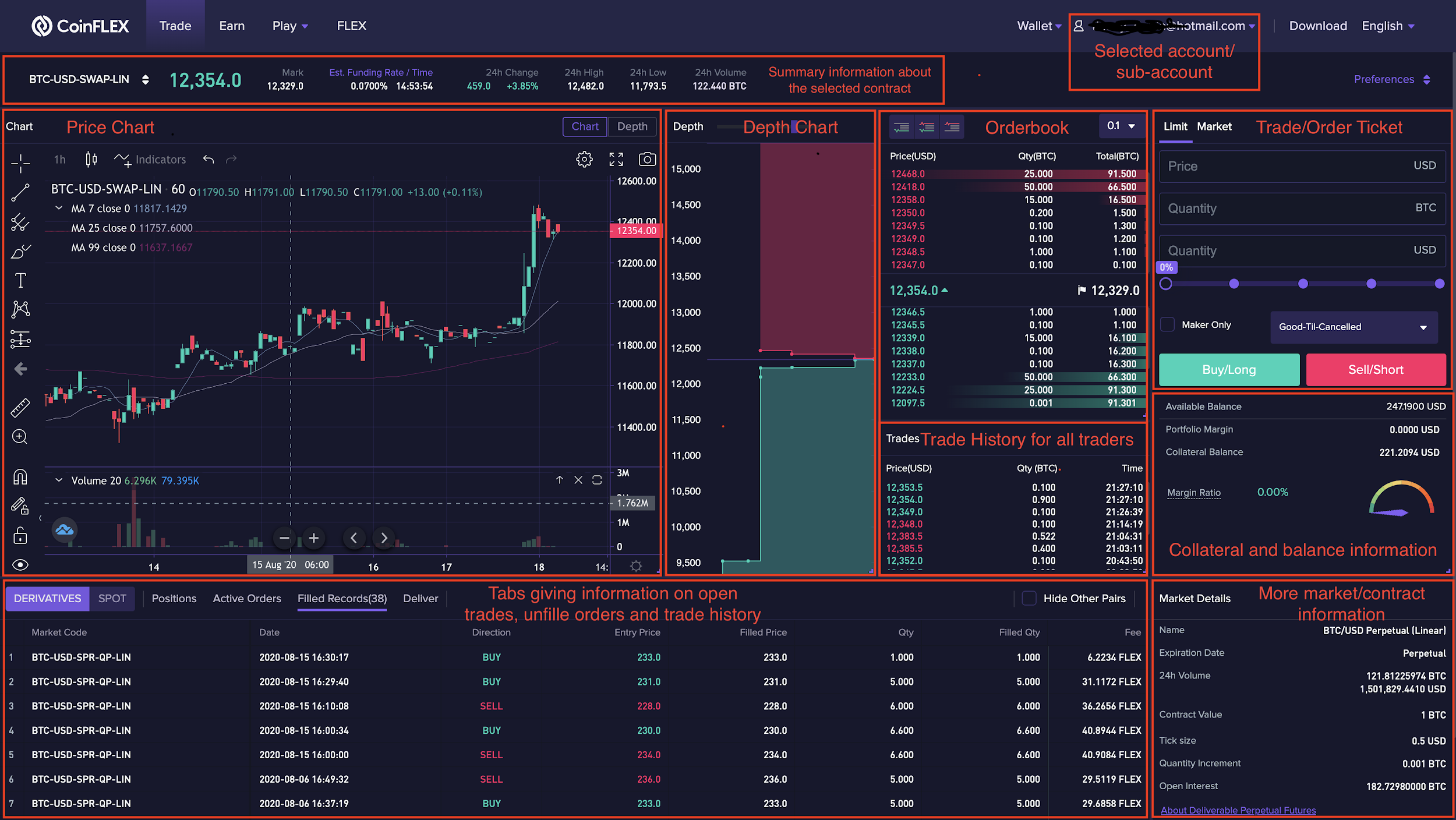Image resolution: width=1456 pixels, height=820 pixels.
Task: Open the Good-Til-Cancelled order type dropdown
Action: click(1353, 327)
